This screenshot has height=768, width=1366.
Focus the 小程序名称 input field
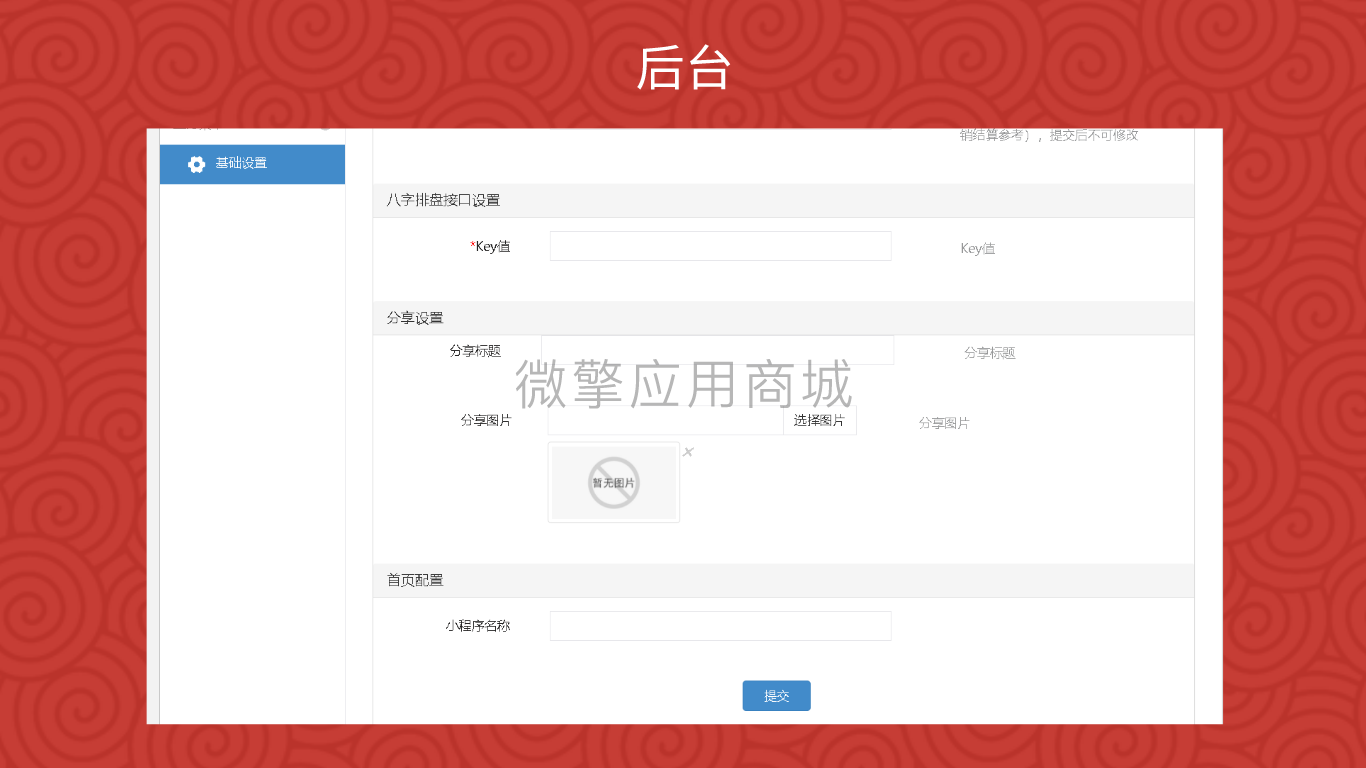point(720,626)
